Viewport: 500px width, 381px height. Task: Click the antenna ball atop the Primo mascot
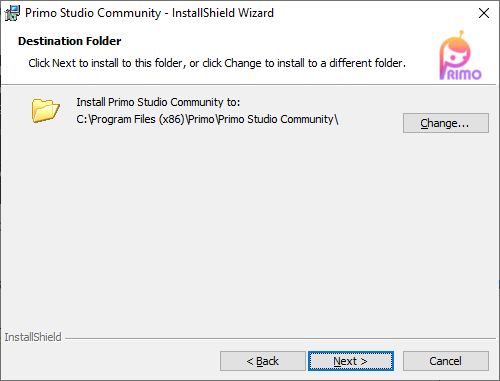click(461, 33)
